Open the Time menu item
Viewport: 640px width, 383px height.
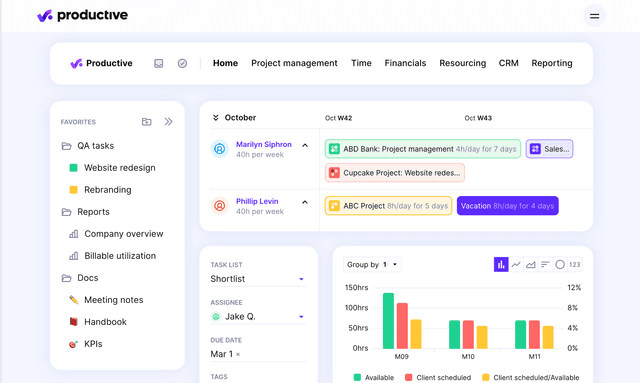(361, 63)
